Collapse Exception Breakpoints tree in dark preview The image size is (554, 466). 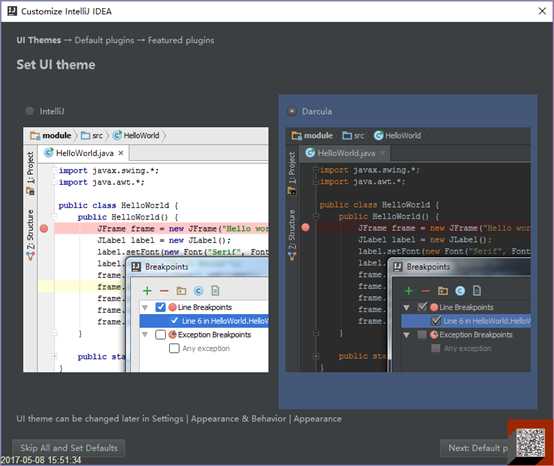coord(406,335)
